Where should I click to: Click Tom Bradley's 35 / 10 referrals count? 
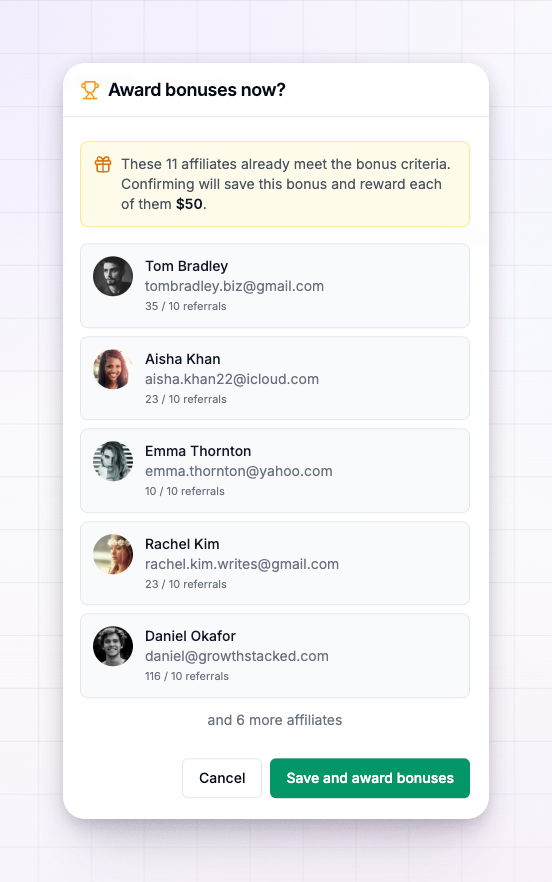(x=186, y=306)
